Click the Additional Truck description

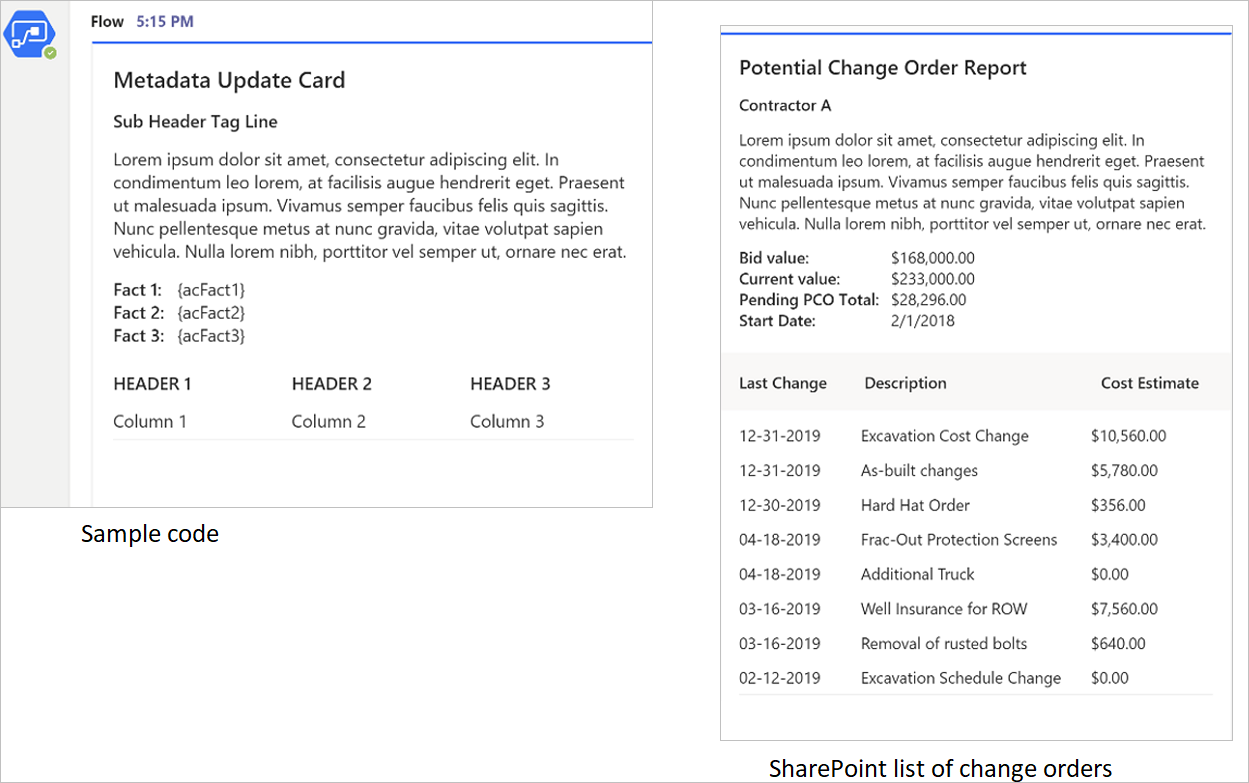(x=917, y=574)
